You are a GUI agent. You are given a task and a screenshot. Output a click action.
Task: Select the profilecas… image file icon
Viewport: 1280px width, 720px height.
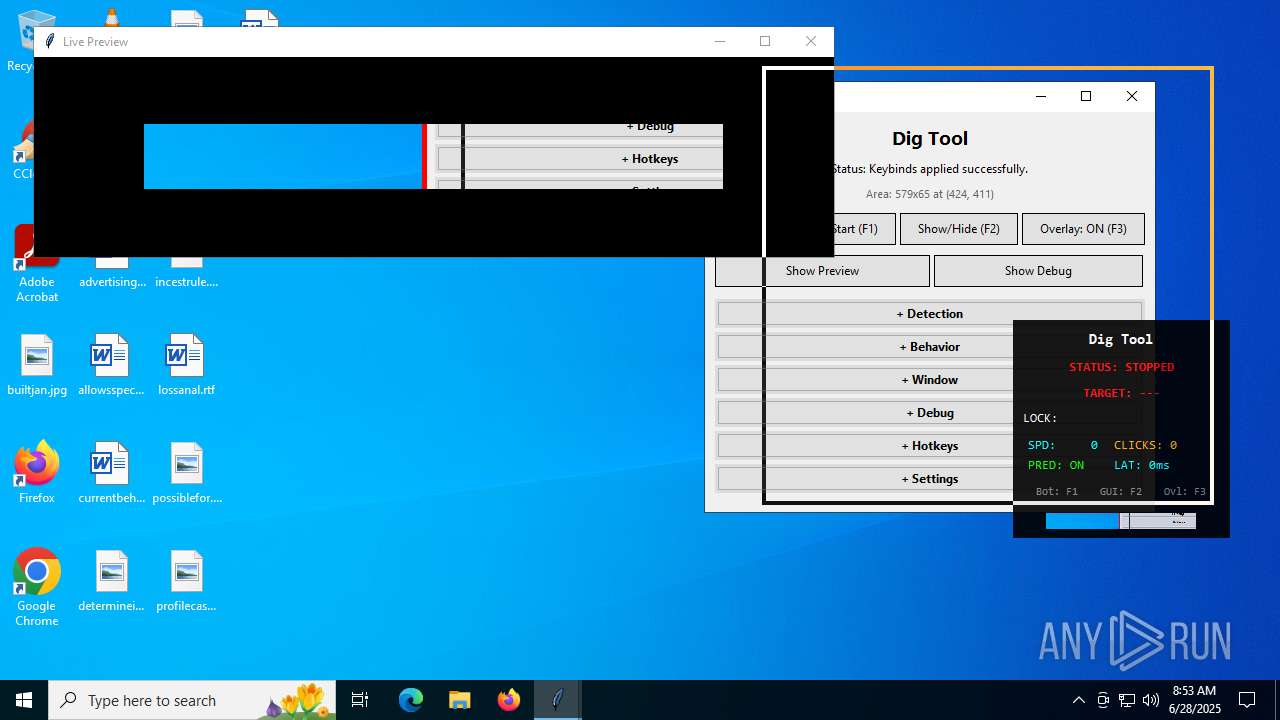187,581
